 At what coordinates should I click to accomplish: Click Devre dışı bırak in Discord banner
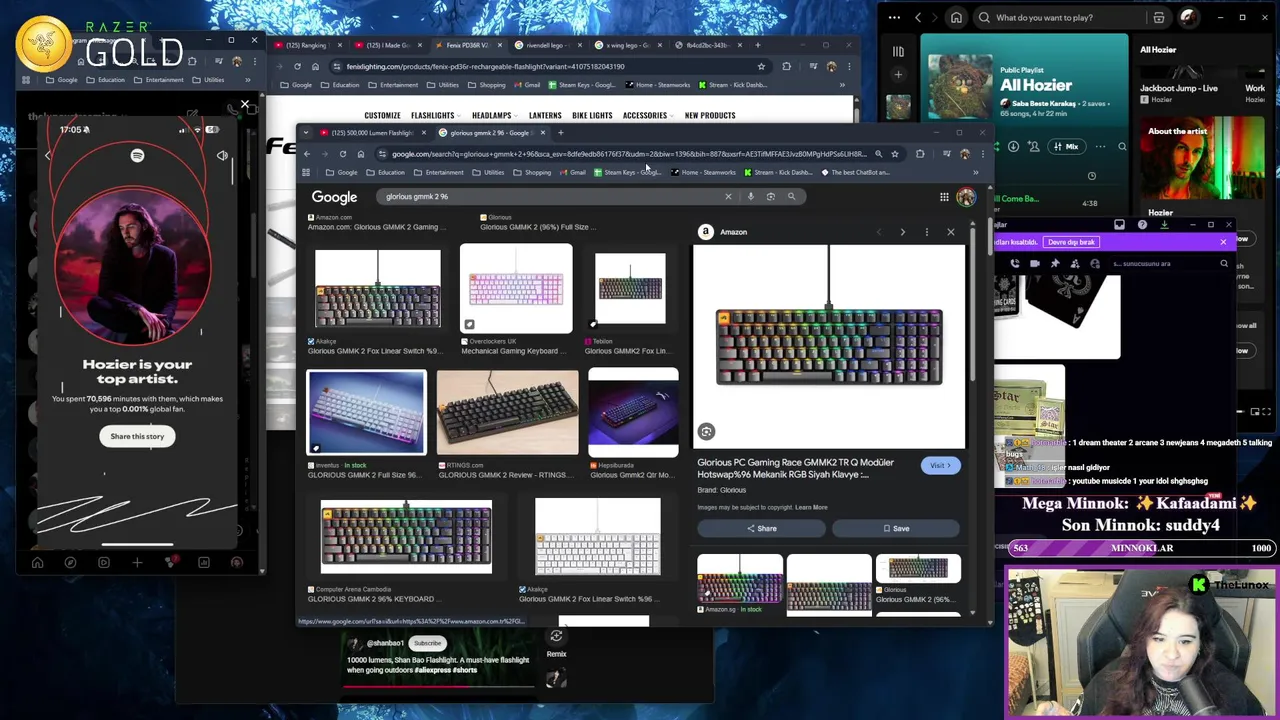(1072, 242)
